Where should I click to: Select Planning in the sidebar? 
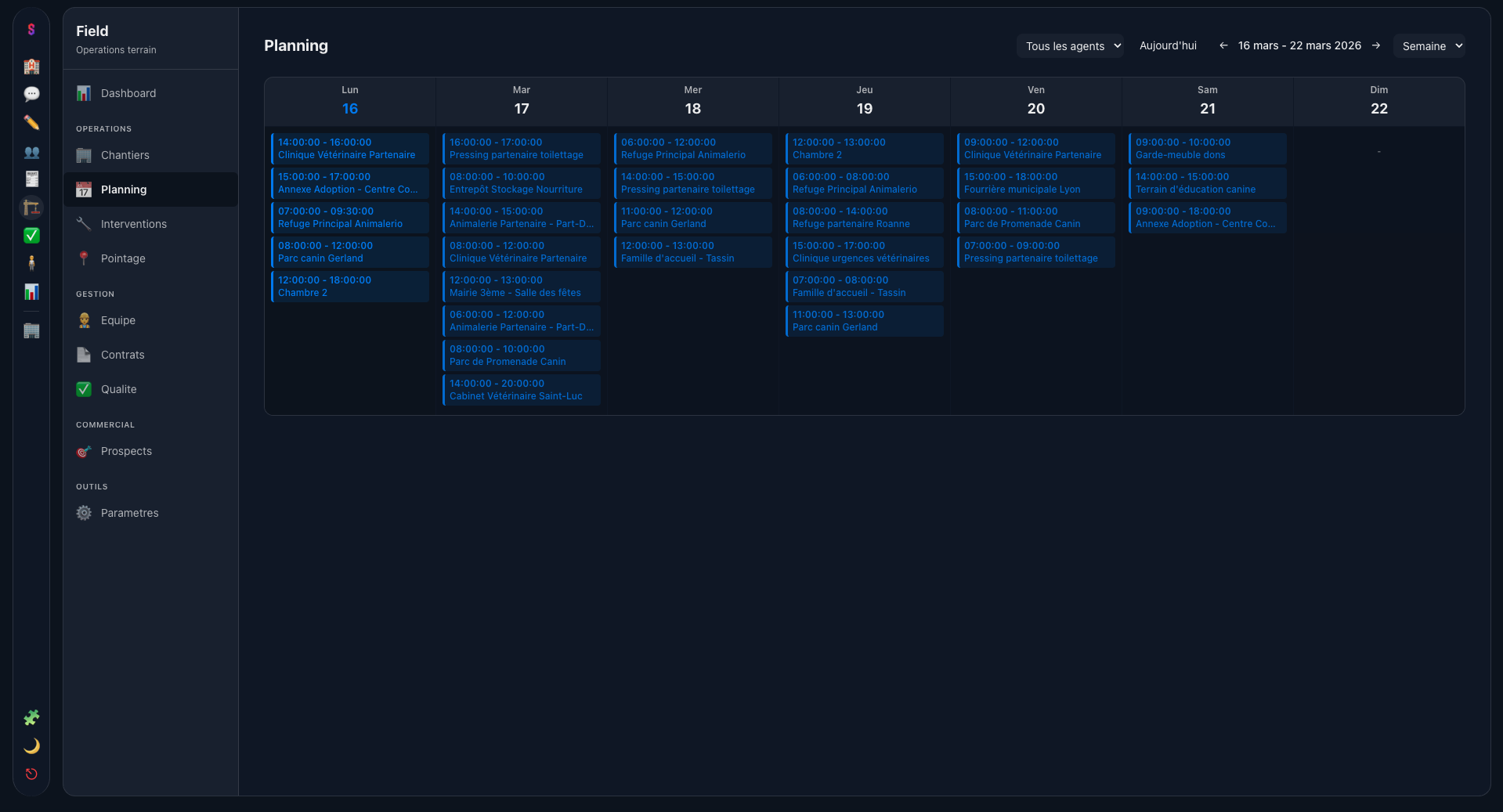pos(150,189)
